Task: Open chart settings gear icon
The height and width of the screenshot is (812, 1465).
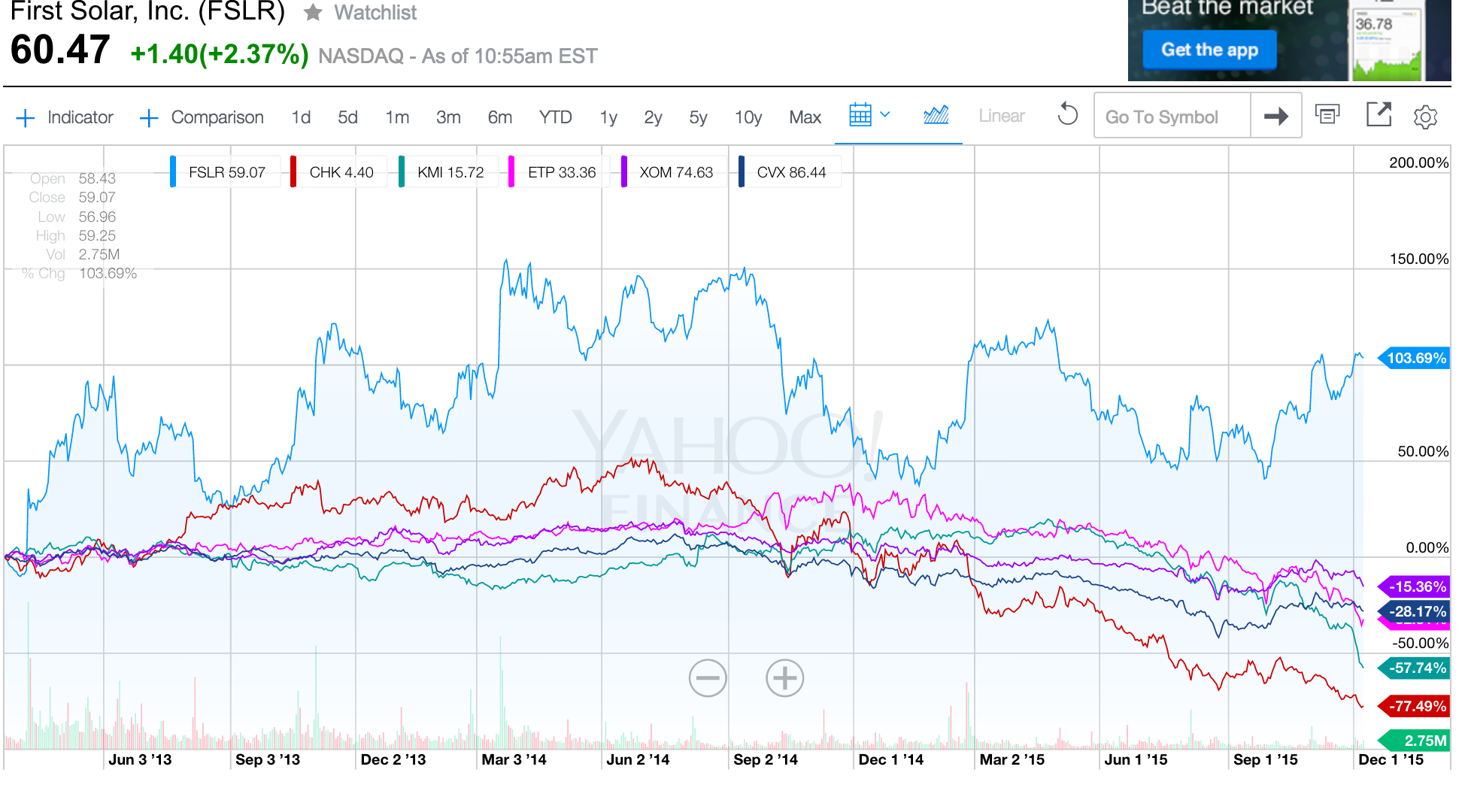Action: pos(1424,117)
